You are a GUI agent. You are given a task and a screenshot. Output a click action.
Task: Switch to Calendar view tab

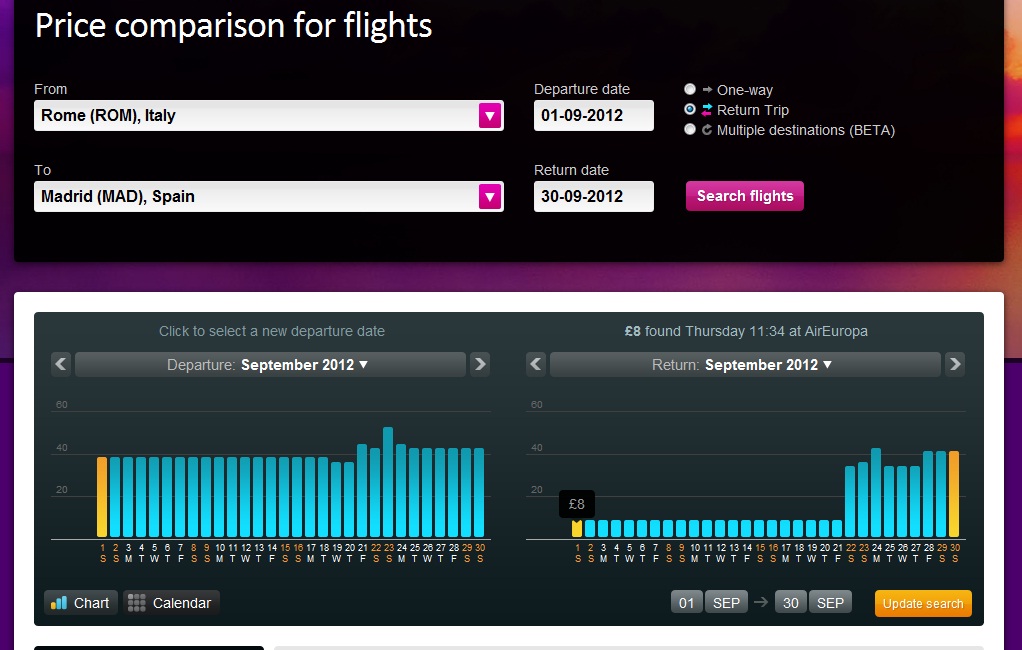171,603
